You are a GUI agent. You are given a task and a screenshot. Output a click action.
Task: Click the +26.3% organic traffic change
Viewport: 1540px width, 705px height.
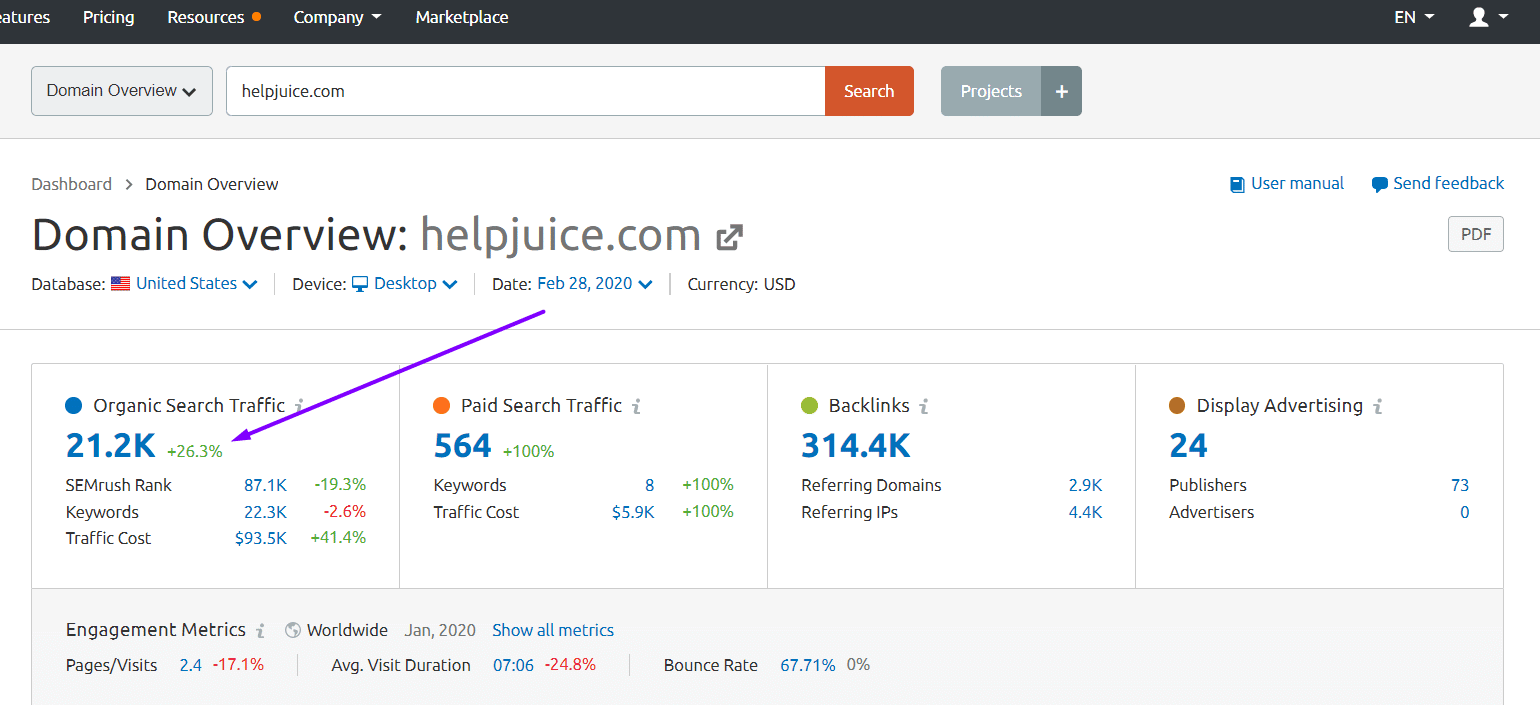pyautogui.click(x=195, y=451)
